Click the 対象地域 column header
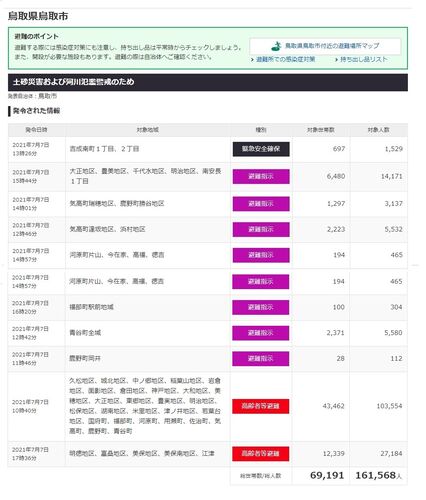This screenshot has height=500, width=426. click(147, 130)
